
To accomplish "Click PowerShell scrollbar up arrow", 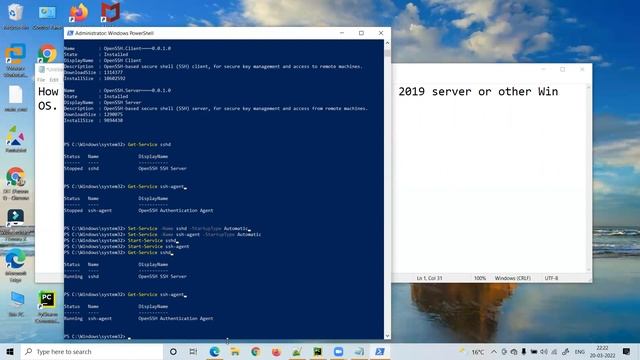I will [x=387, y=43].
